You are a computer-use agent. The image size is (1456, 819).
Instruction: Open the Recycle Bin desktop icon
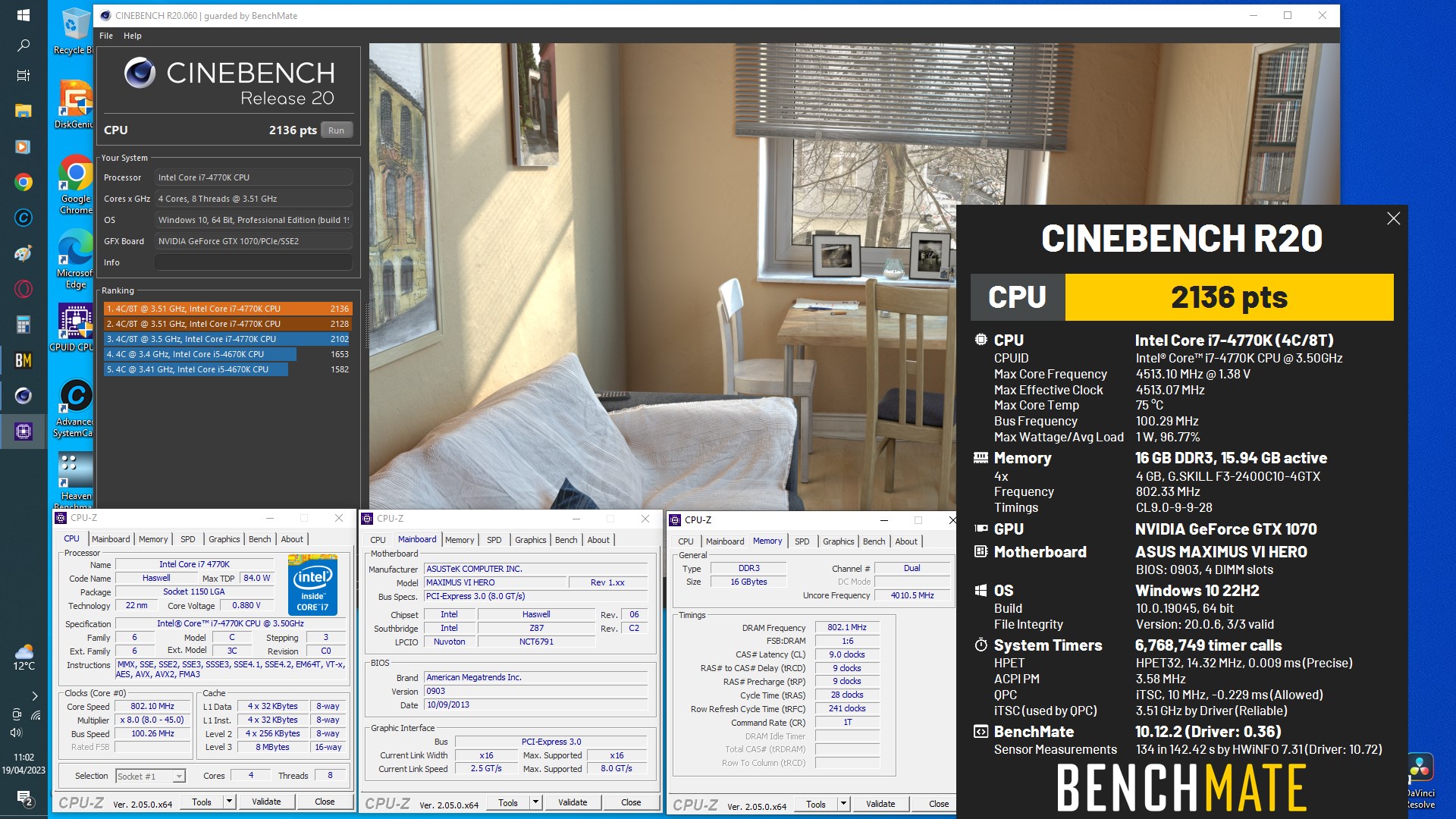point(74,32)
